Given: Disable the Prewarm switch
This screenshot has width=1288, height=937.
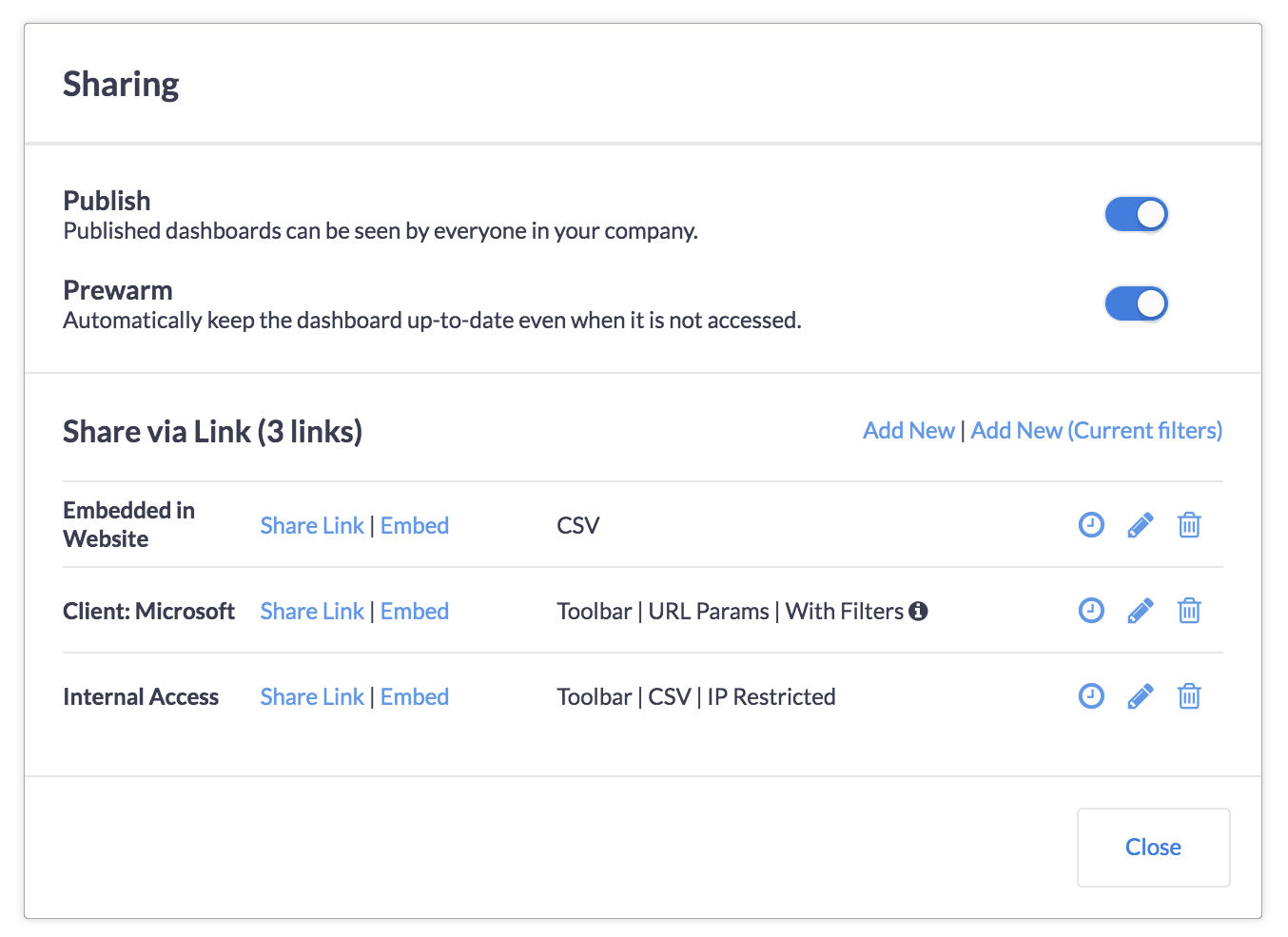Looking at the screenshot, I should click(1136, 303).
